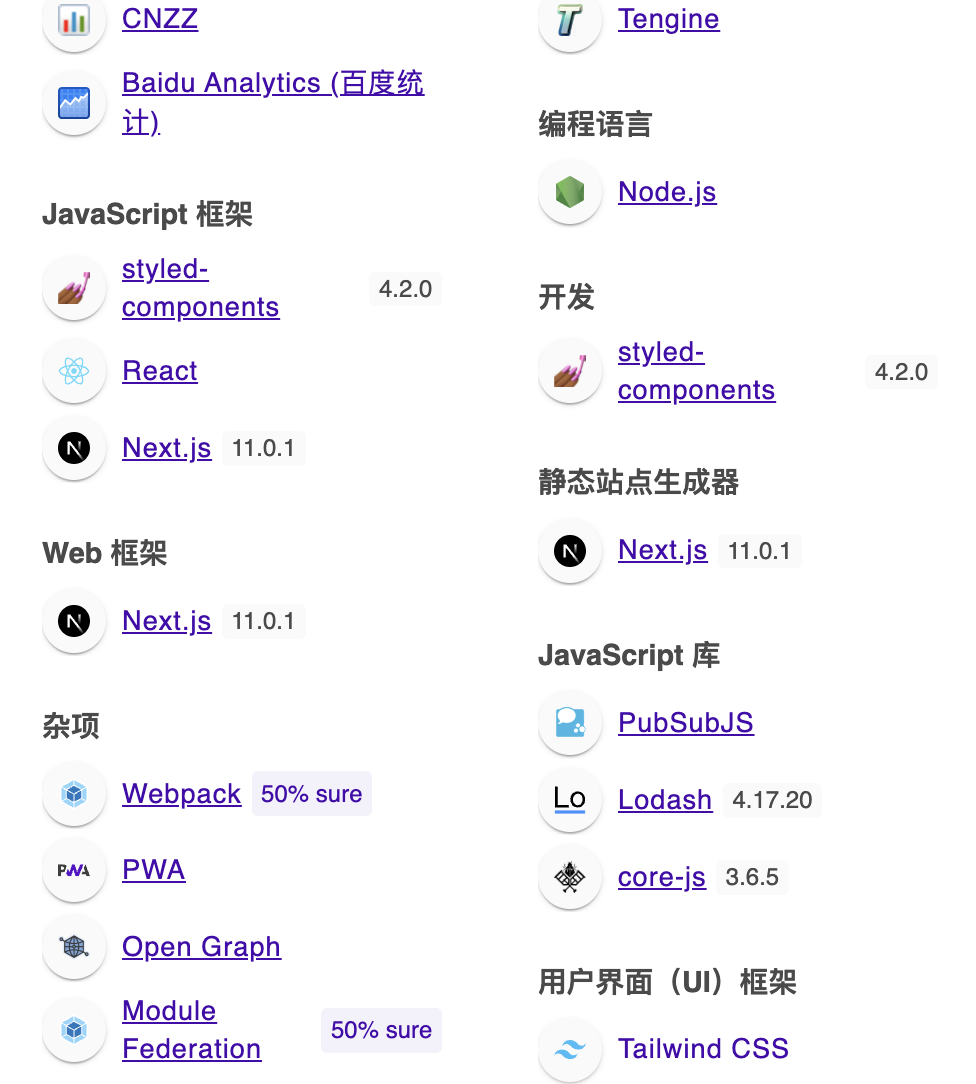Click core-js version 3.6.5
The width and height of the screenshot is (976, 1084).
point(752,877)
